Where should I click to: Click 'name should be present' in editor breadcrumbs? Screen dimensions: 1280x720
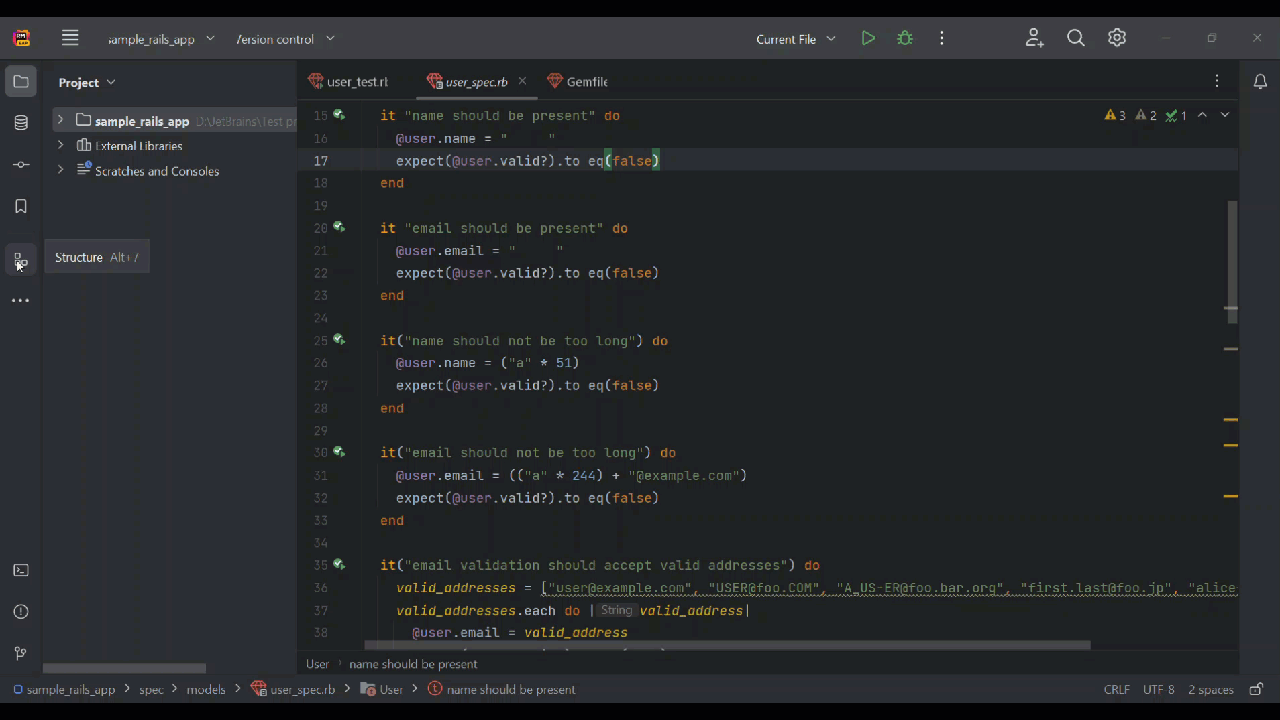point(413,664)
